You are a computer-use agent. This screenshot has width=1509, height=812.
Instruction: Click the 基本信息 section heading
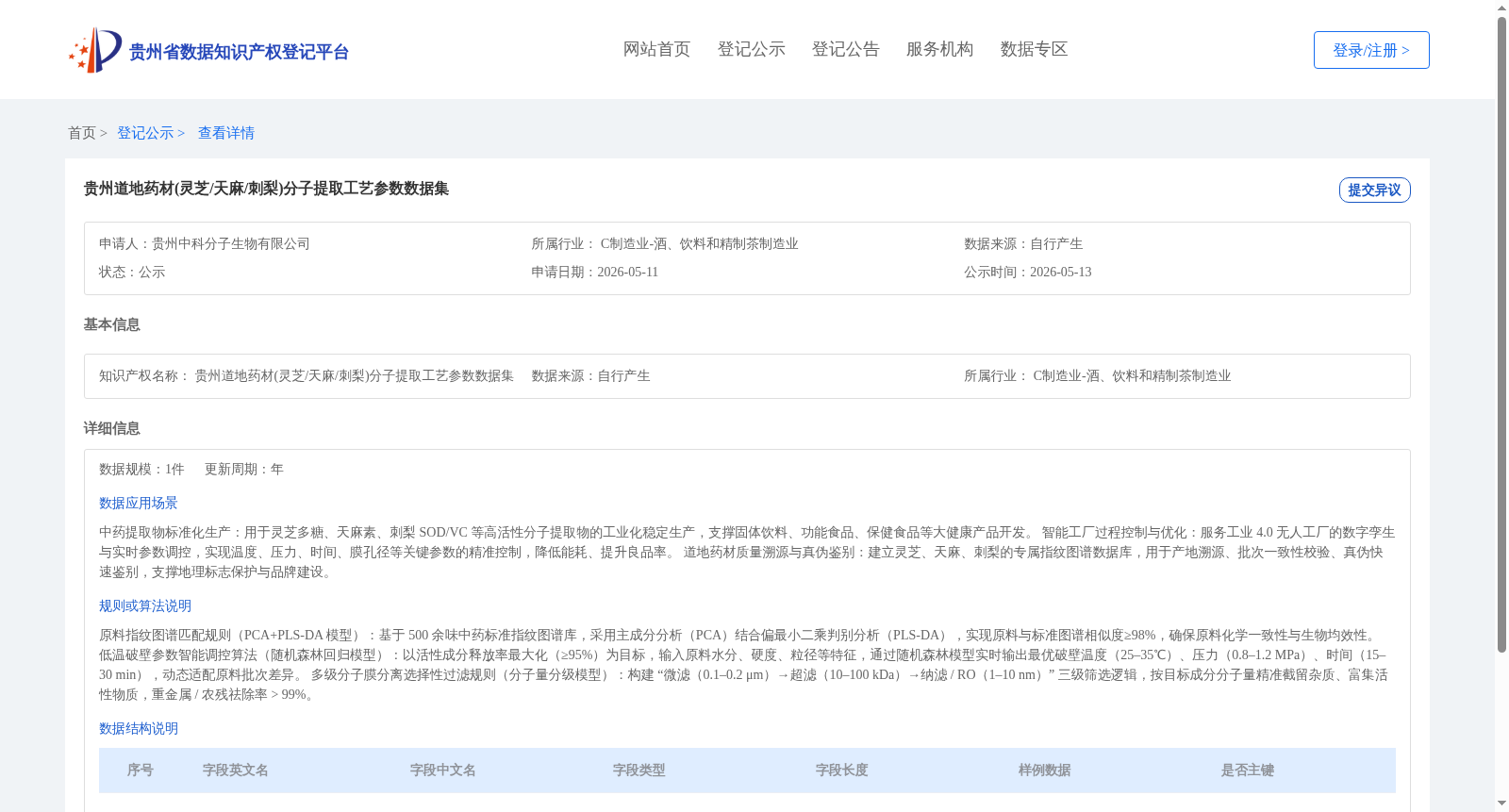point(111,324)
